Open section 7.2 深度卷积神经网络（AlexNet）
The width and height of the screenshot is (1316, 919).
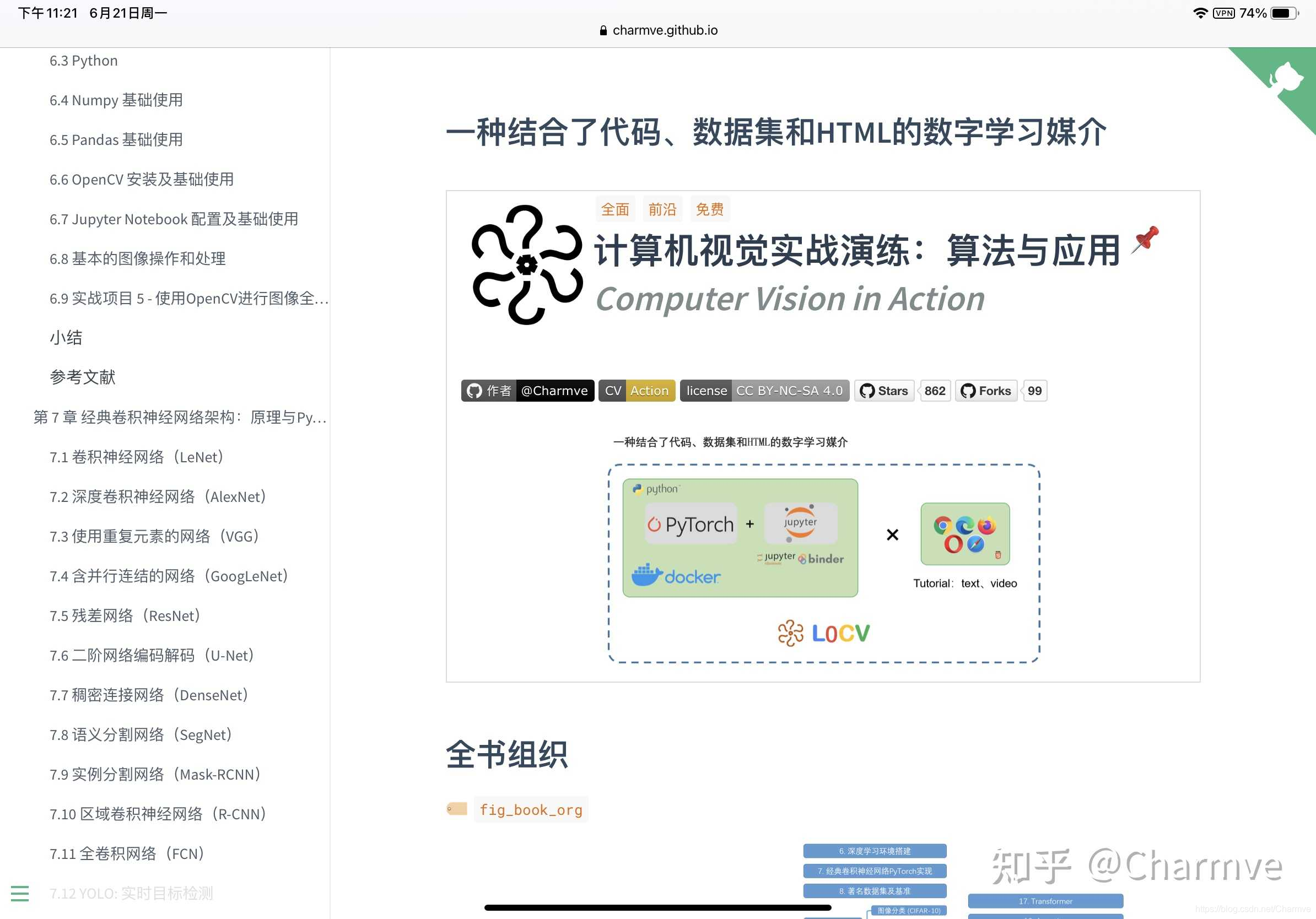point(158,496)
